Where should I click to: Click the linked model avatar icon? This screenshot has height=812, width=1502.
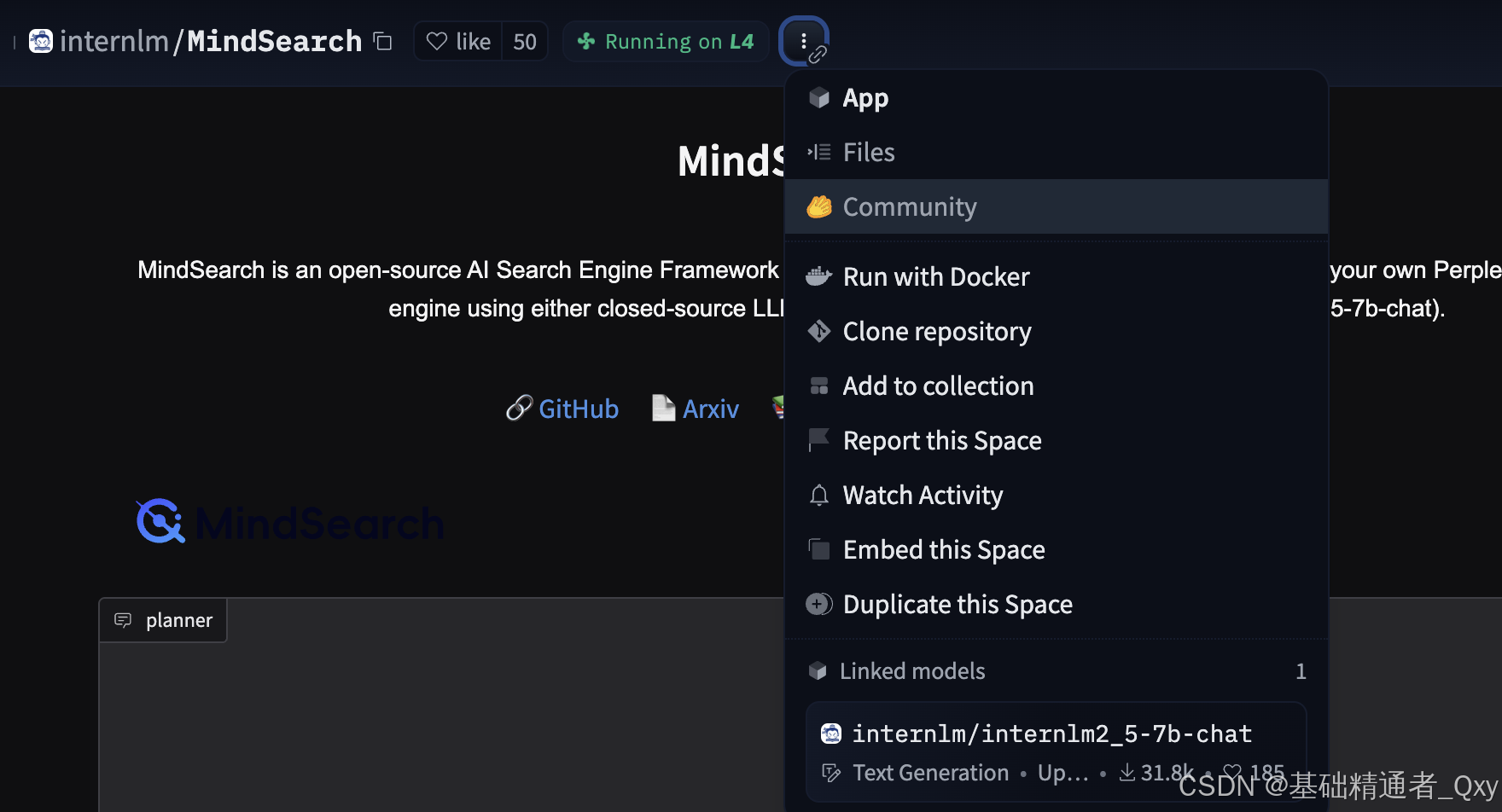tap(831, 734)
